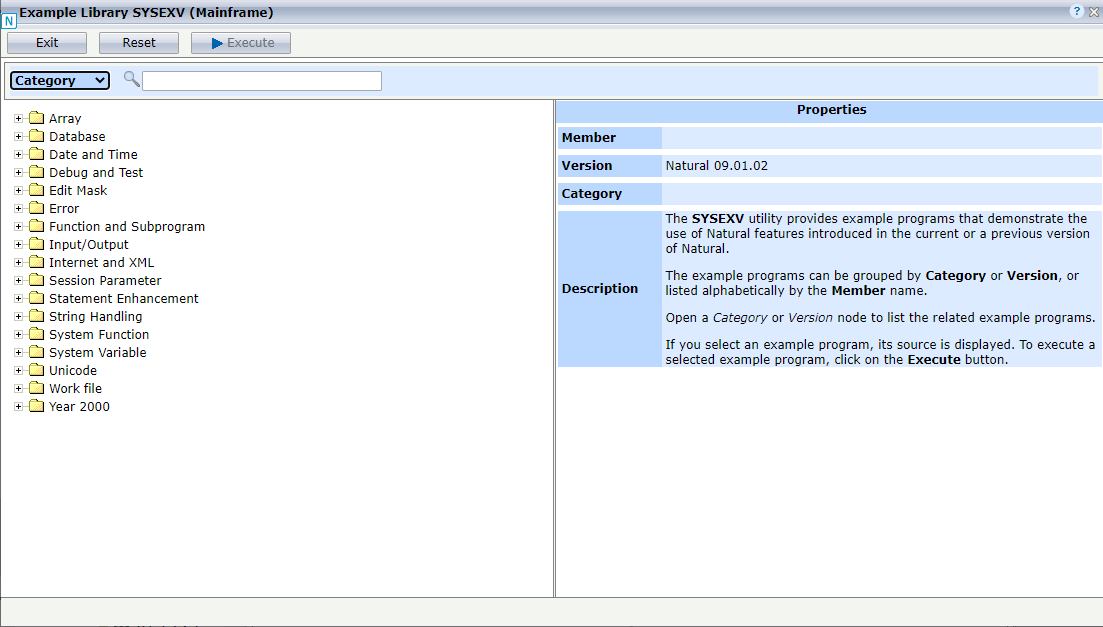The image size is (1103, 627).
Task: Click the Natural application icon in title bar
Action: 10,18
